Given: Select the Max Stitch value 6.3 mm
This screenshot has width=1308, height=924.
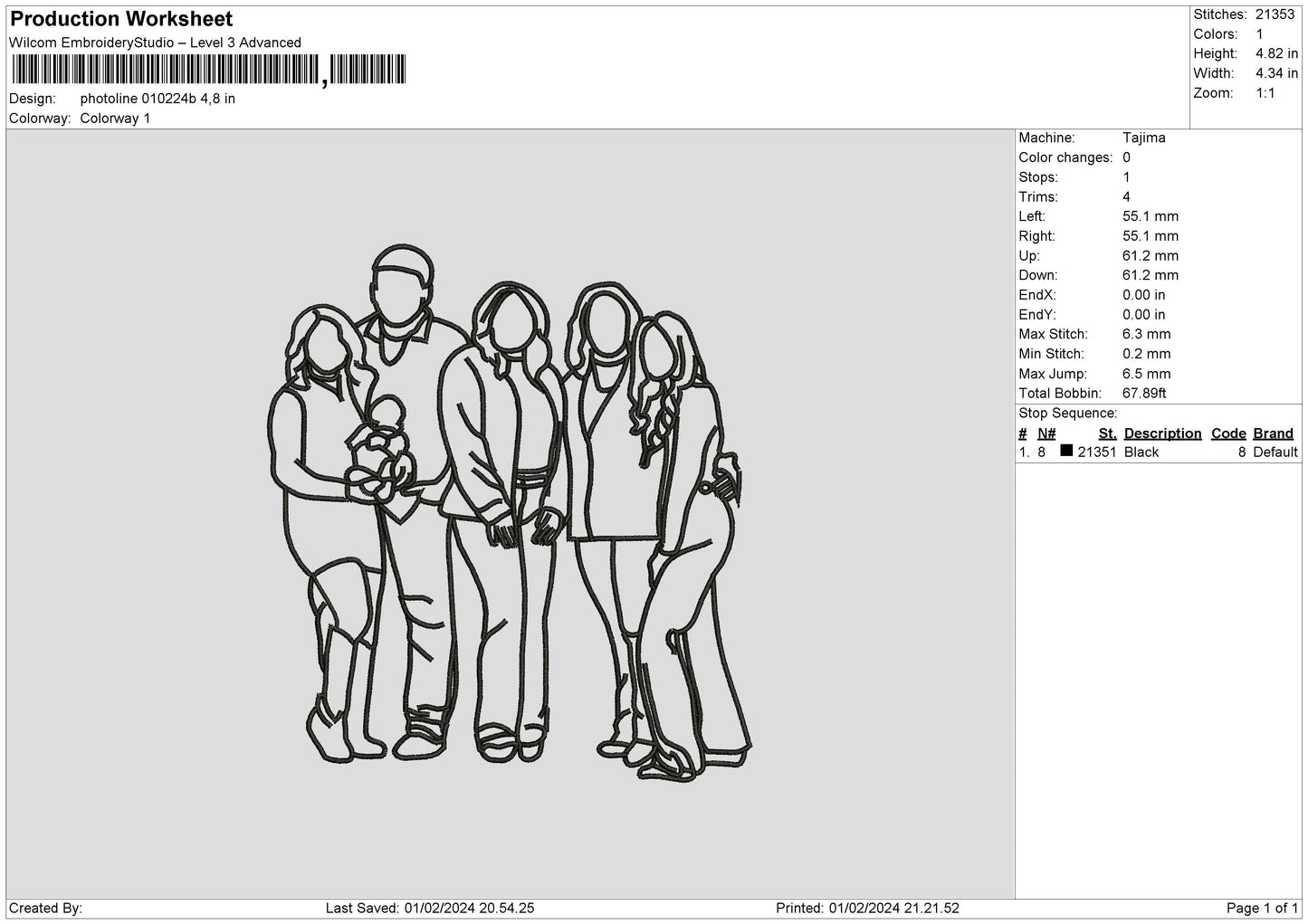Looking at the screenshot, I should [1147, 334].
